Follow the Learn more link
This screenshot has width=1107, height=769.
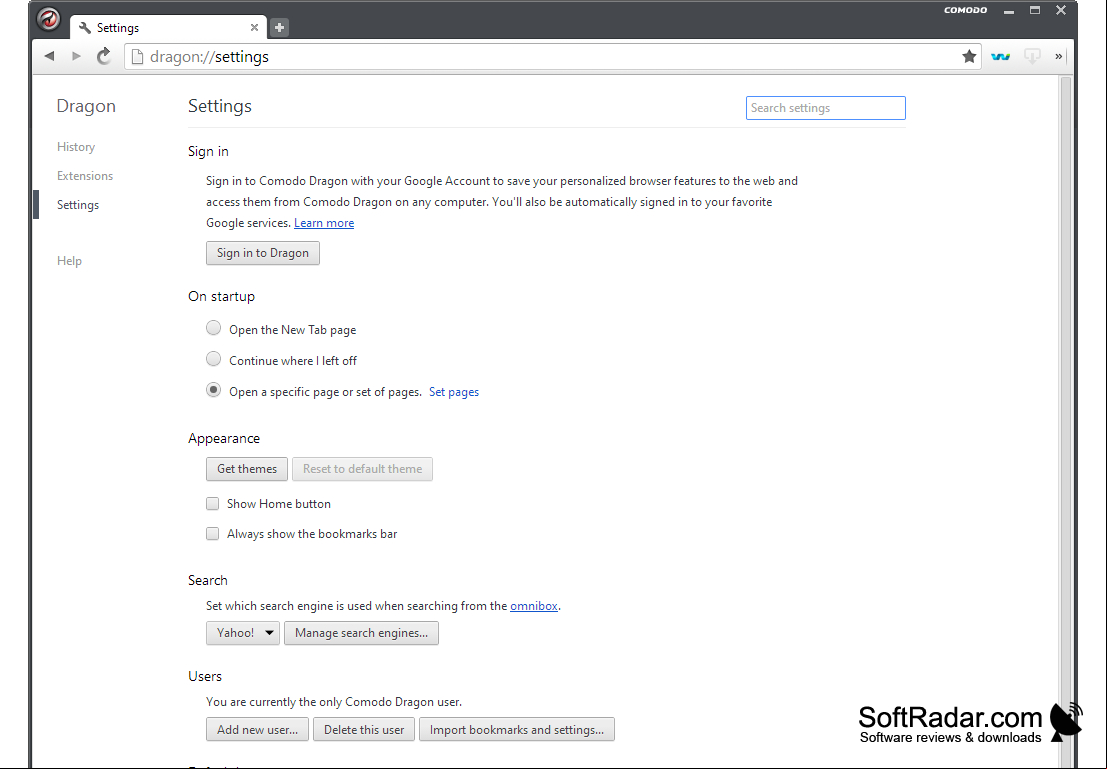[x=324, y=223]
